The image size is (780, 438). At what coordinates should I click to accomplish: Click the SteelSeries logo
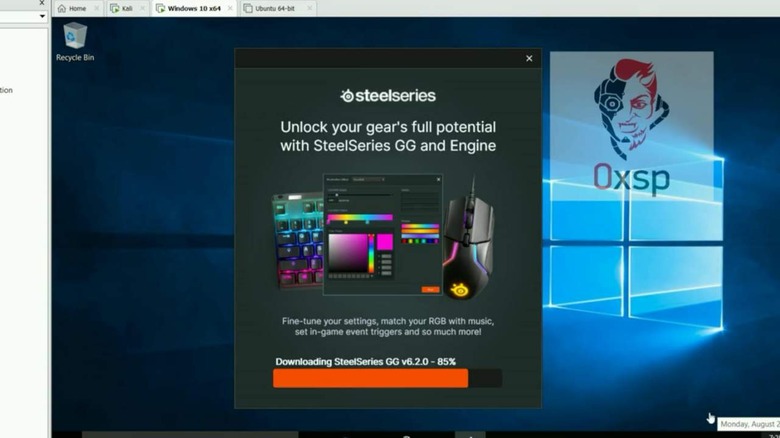[388, 96]
